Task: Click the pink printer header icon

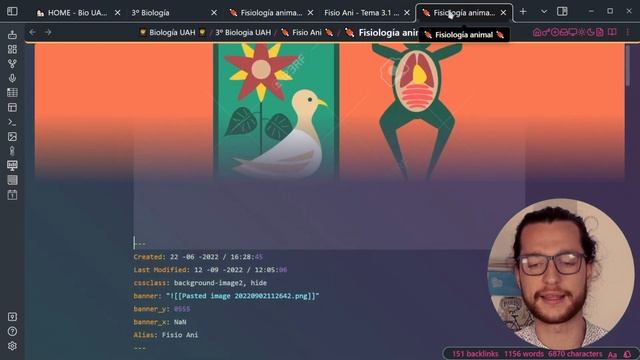Action: (564, 32)
